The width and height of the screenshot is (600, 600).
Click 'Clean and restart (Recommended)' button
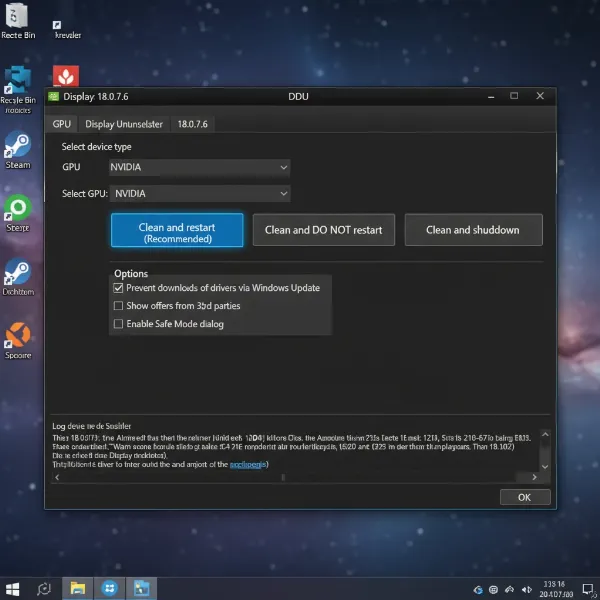177,230
